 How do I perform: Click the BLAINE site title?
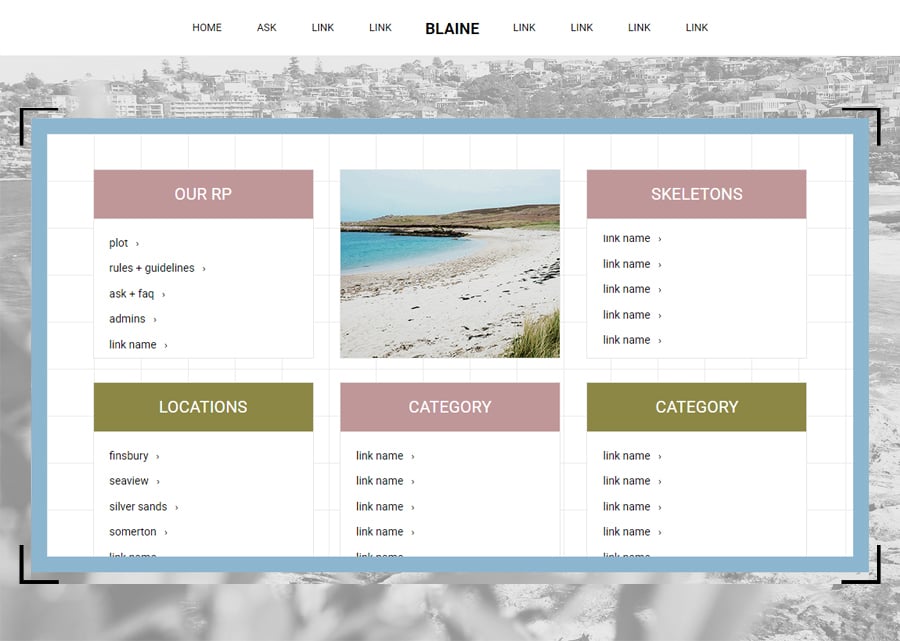[x=452, y=29]
